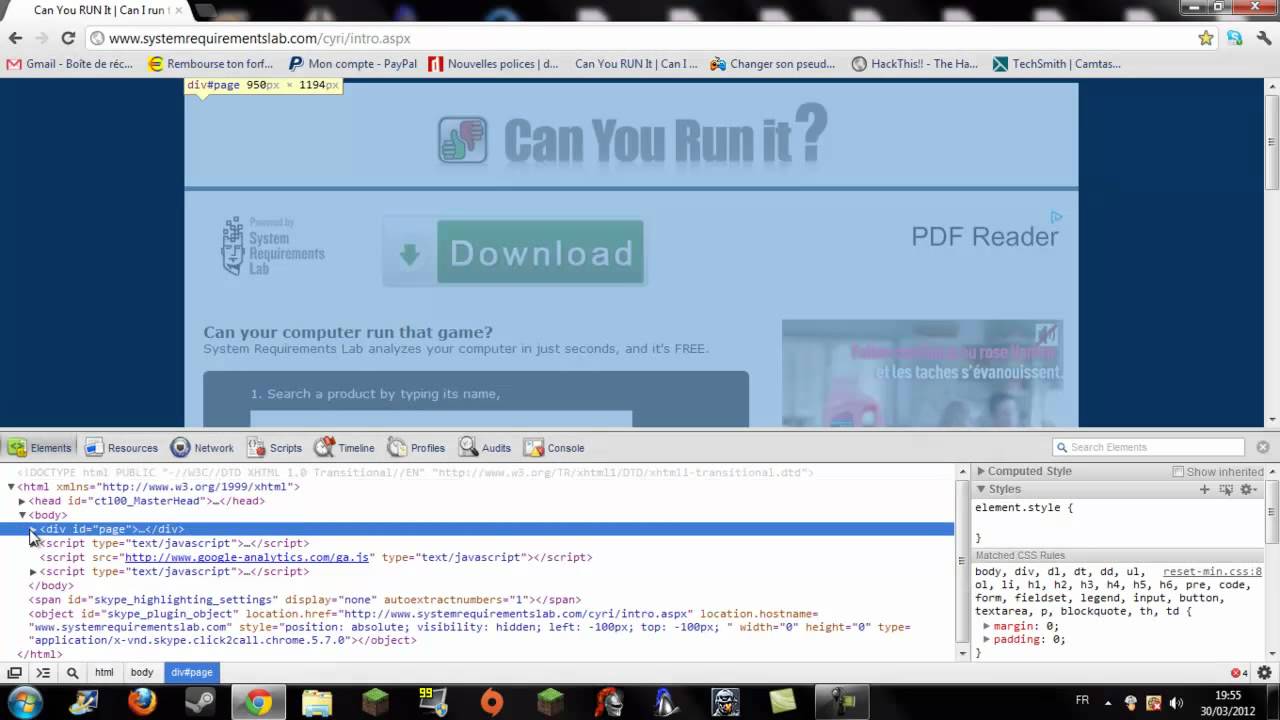Collapse the Styles section
The height and width of the screenshot is (720, 1280).
(x=981, y=489)
